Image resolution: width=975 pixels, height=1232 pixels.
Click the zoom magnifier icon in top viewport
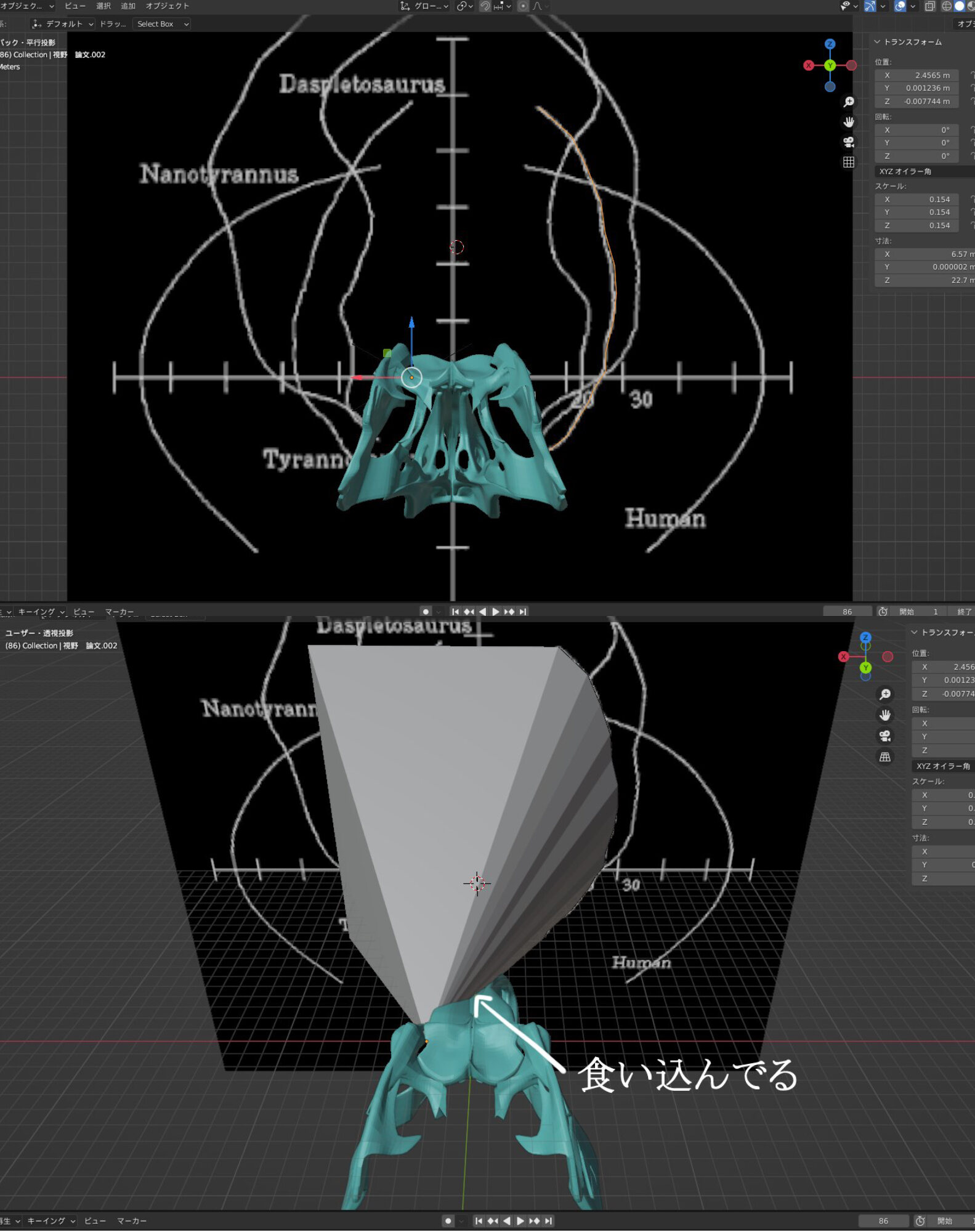[x=849, y=102]
